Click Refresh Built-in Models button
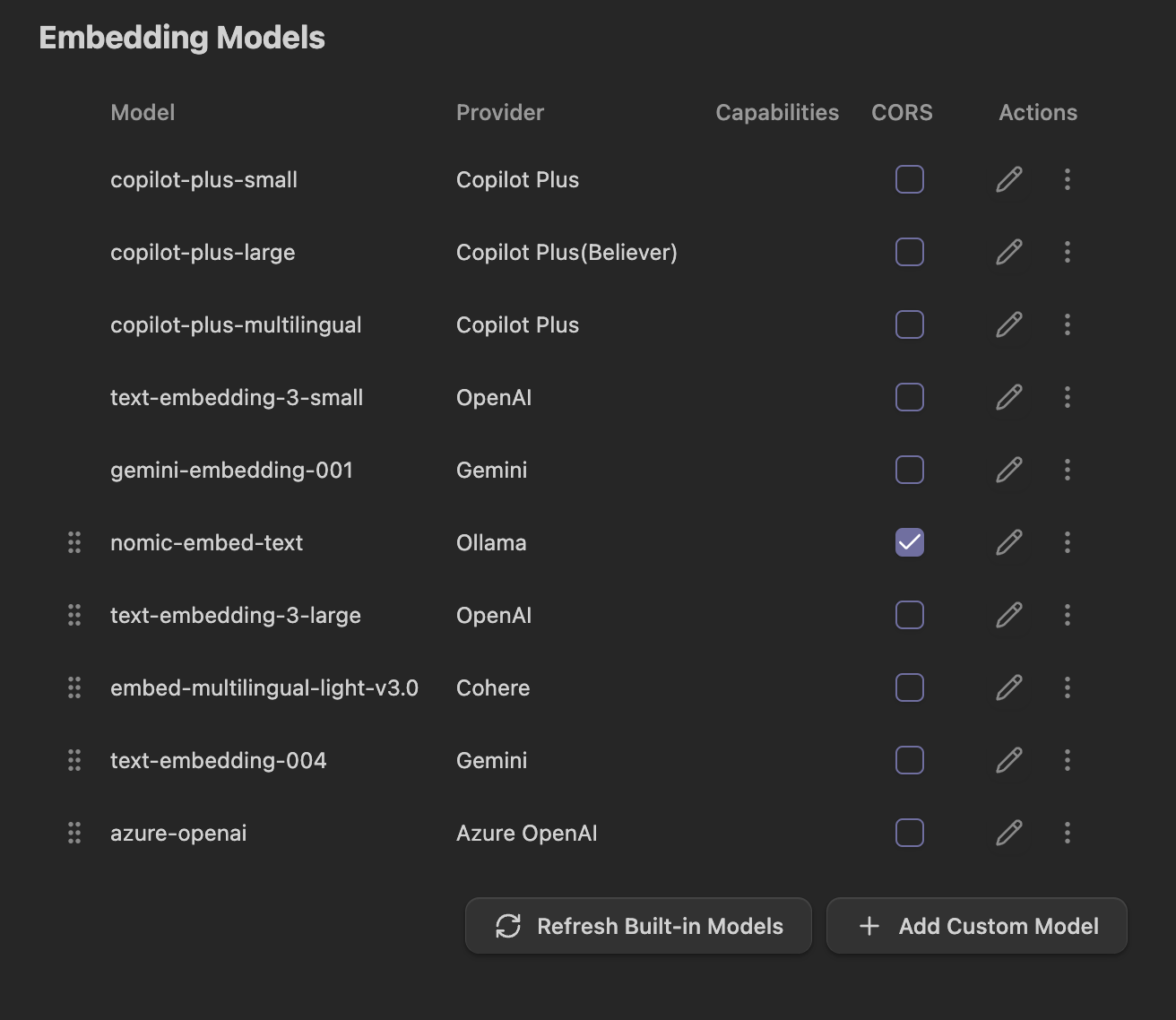The width and height of the screenshot is (1176, 1020). point(638,926)
